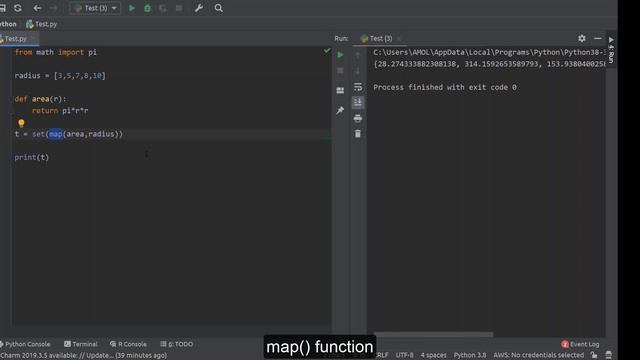Click the Python38 interpreter path in console
This screenshot has height=360, width=640.
click(x=489, y=52)
